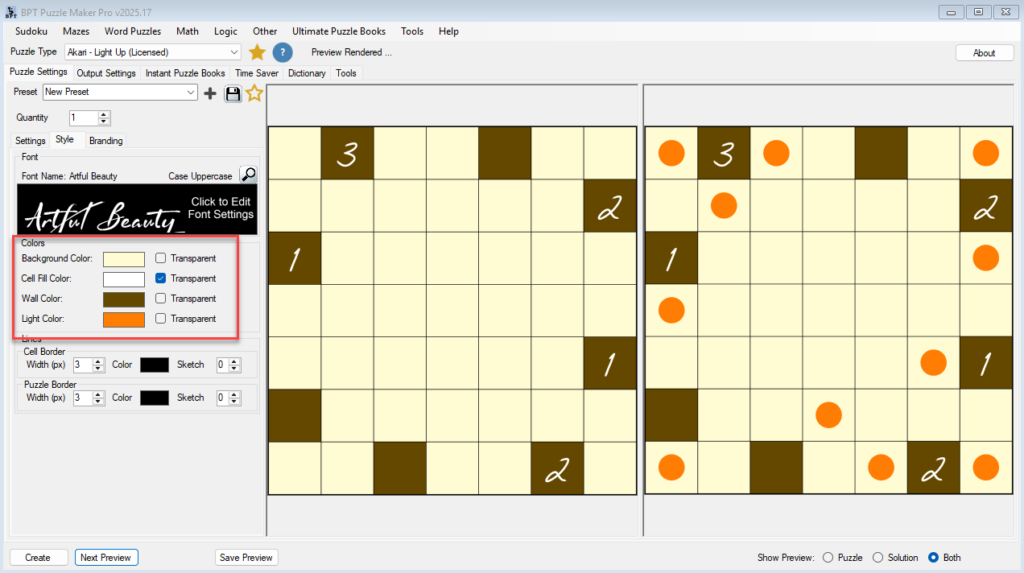The height and width of the screenshot is (573, 1024).
Task: Click the Create button
Action: (x=38, y=557)
